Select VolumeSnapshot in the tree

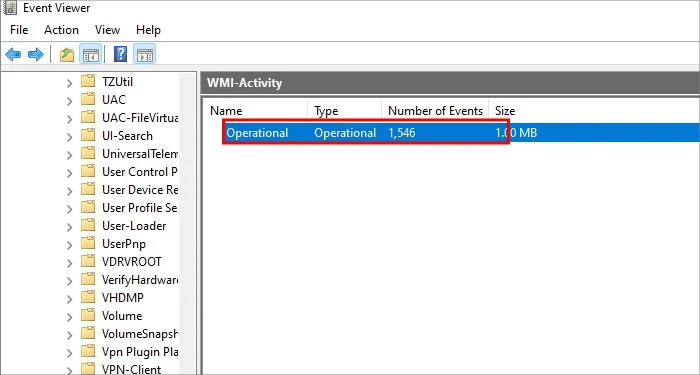(140, 334)
